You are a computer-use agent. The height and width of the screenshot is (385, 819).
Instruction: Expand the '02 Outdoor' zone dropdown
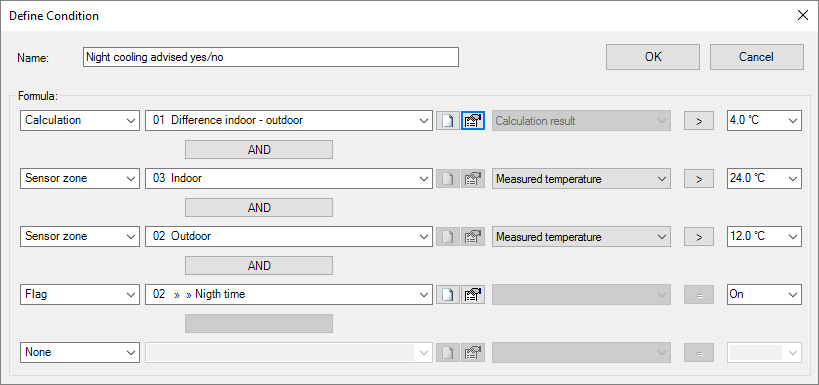click(x=289, y=236)
